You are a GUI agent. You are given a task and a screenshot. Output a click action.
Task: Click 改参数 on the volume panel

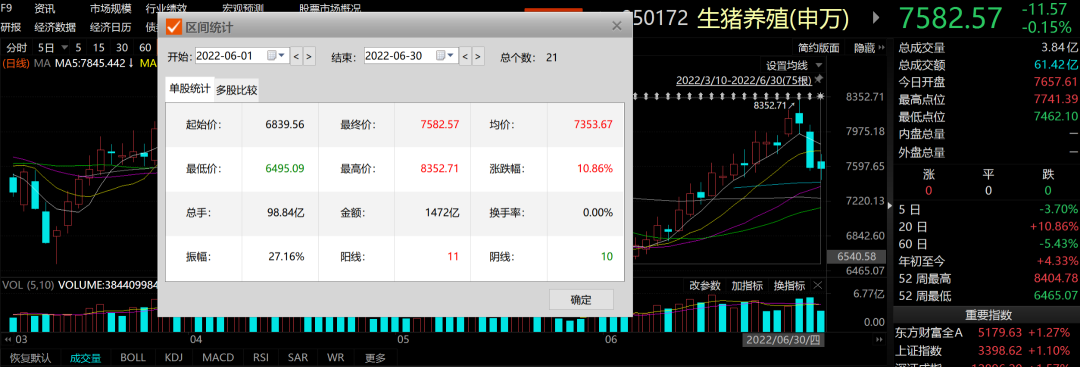(x=705, y=286)
